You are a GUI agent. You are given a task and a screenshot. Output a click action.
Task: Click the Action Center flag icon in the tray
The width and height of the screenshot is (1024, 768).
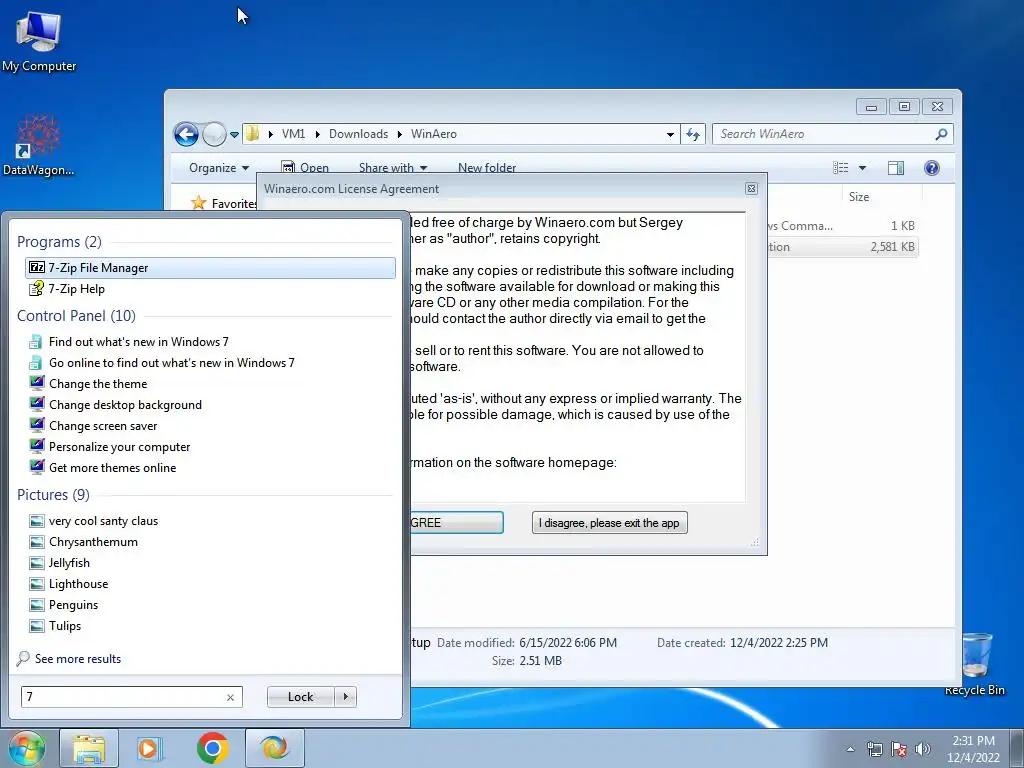click(899, 749)
